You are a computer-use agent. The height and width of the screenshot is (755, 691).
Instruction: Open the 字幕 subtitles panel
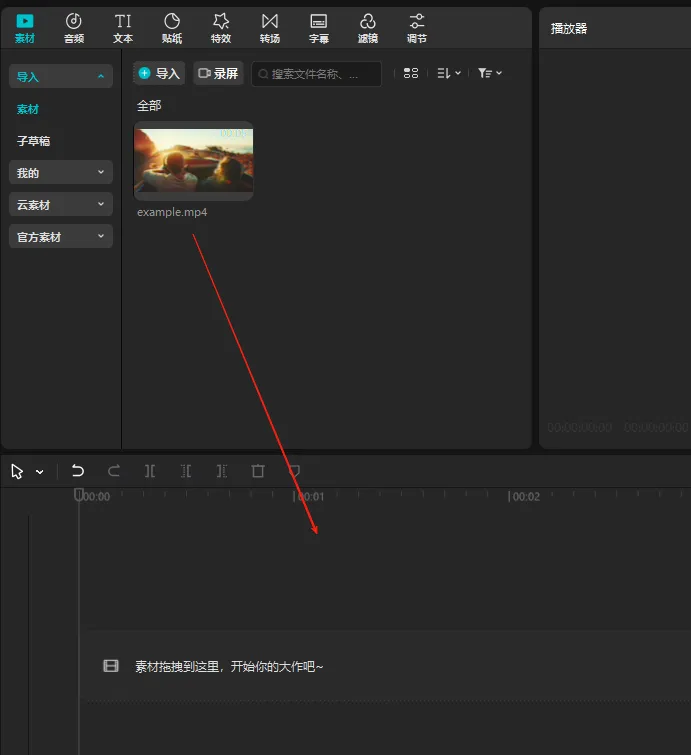(319, 28)
